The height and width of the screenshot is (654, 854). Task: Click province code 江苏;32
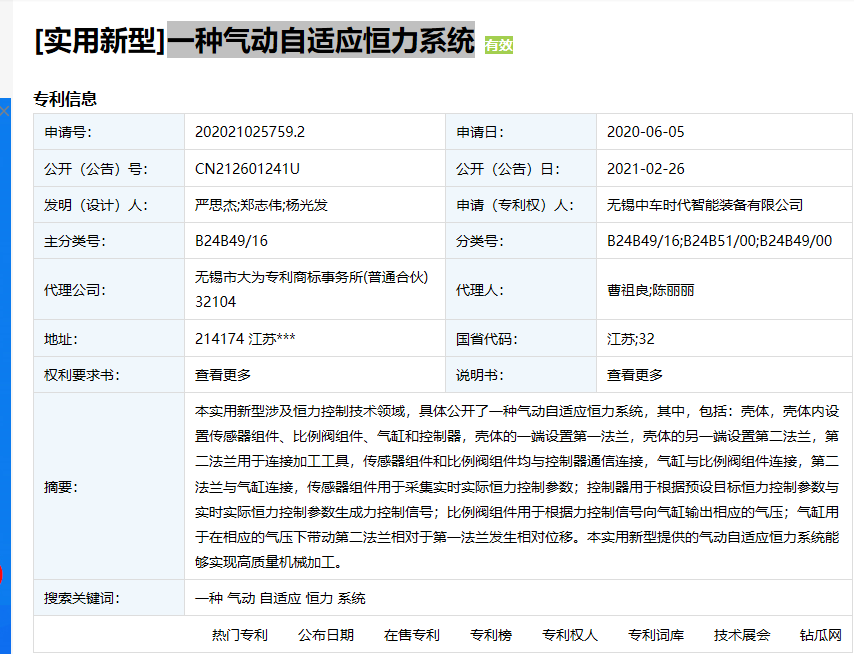click(631, 339)
